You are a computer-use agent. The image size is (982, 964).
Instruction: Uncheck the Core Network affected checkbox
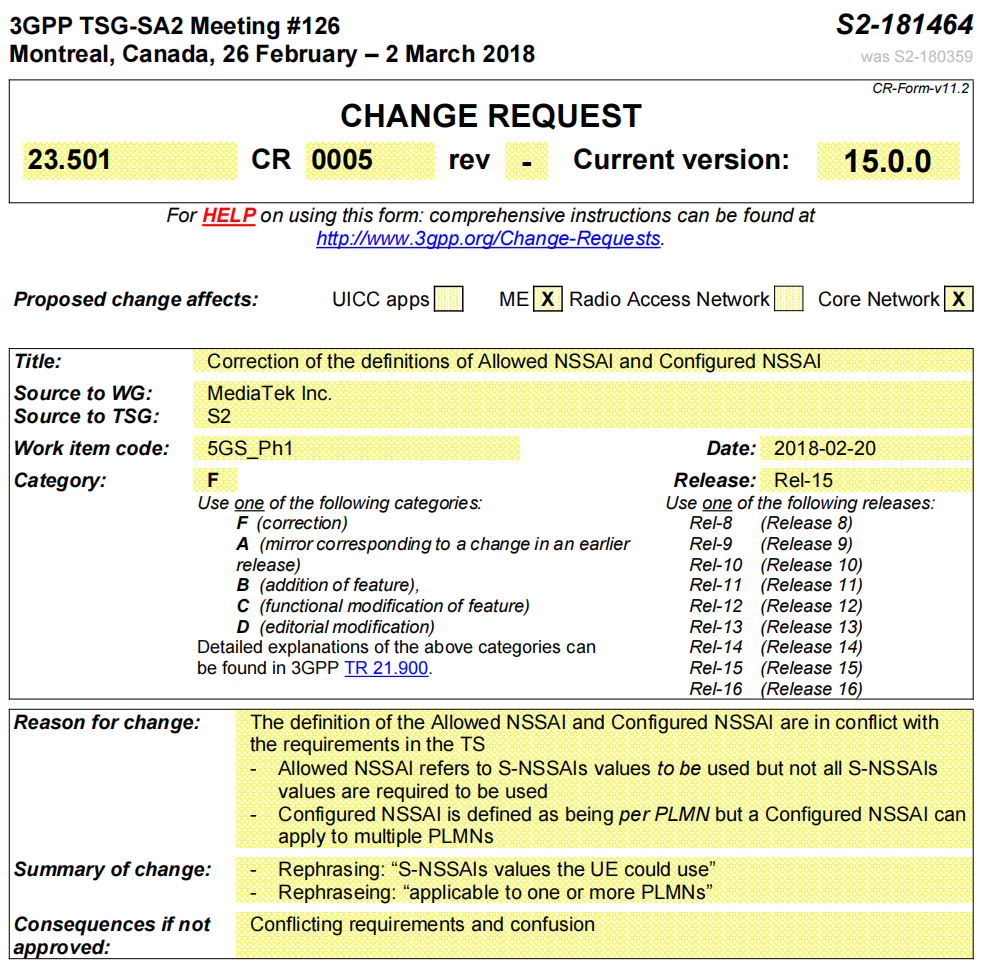[957, 299]
